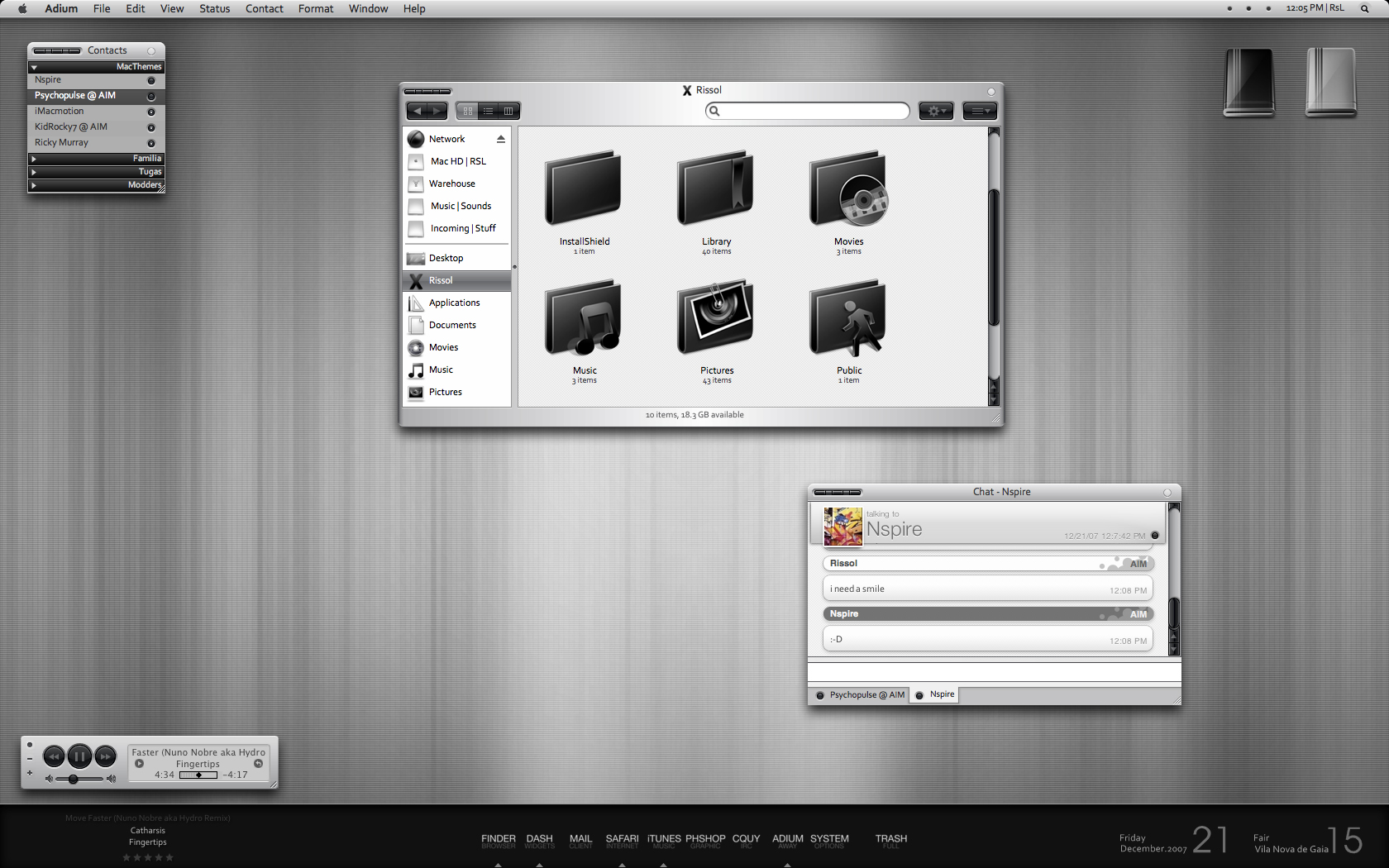1389x868 pixels.
Task: Select Mac HD | RSL drive
Action: click(x=456, y=161)
